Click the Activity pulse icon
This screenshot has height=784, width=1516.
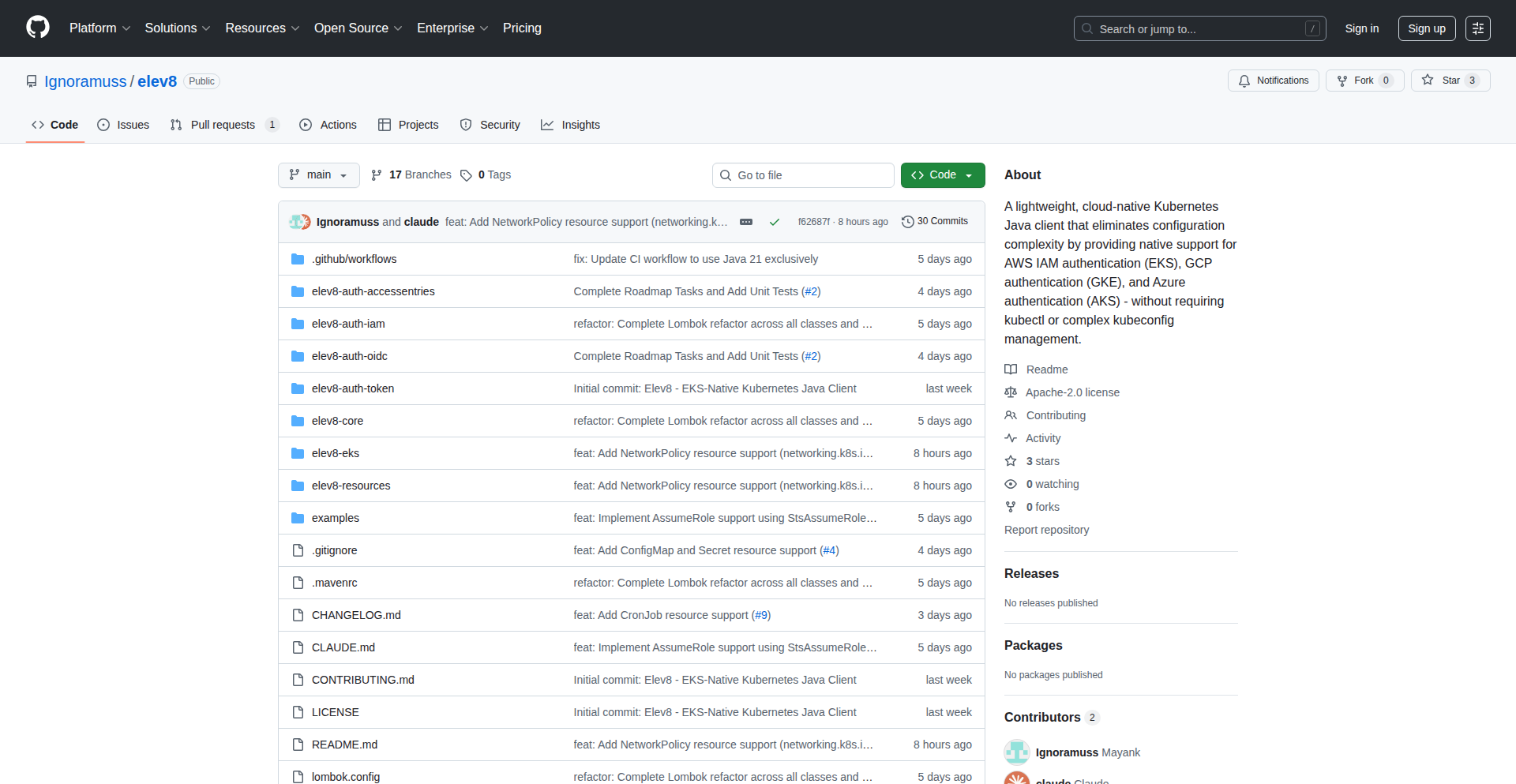(x=1011, y=438)
